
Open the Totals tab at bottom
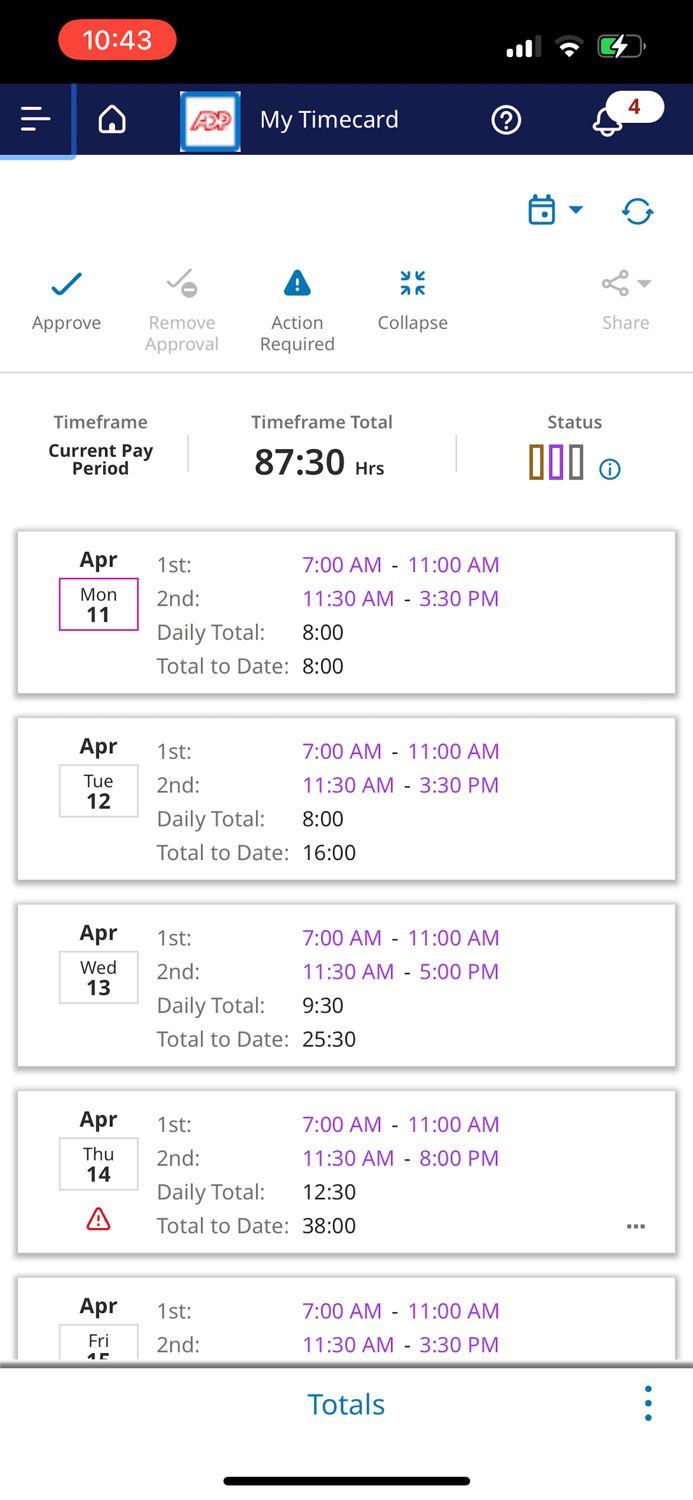tap(346, 1404)
